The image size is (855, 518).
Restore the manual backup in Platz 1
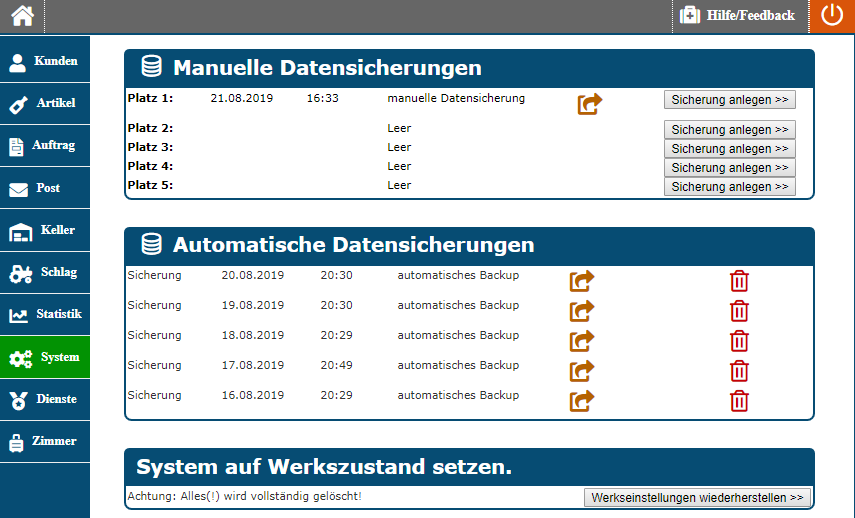(x=590, y=103)
